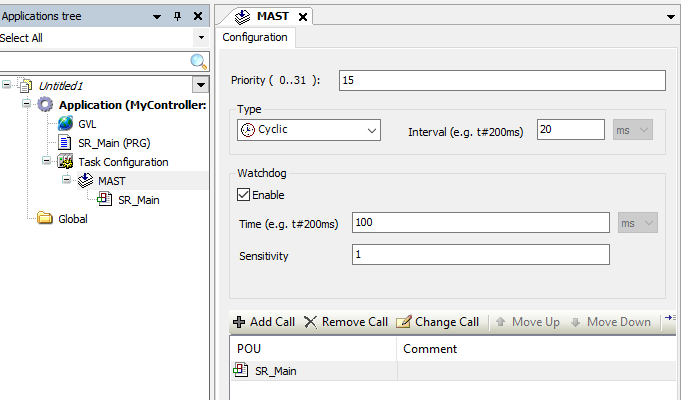Pin the Applications tree panel
Image resolution: width=681 pixels, height=400 pixels.
click(178, 17)
